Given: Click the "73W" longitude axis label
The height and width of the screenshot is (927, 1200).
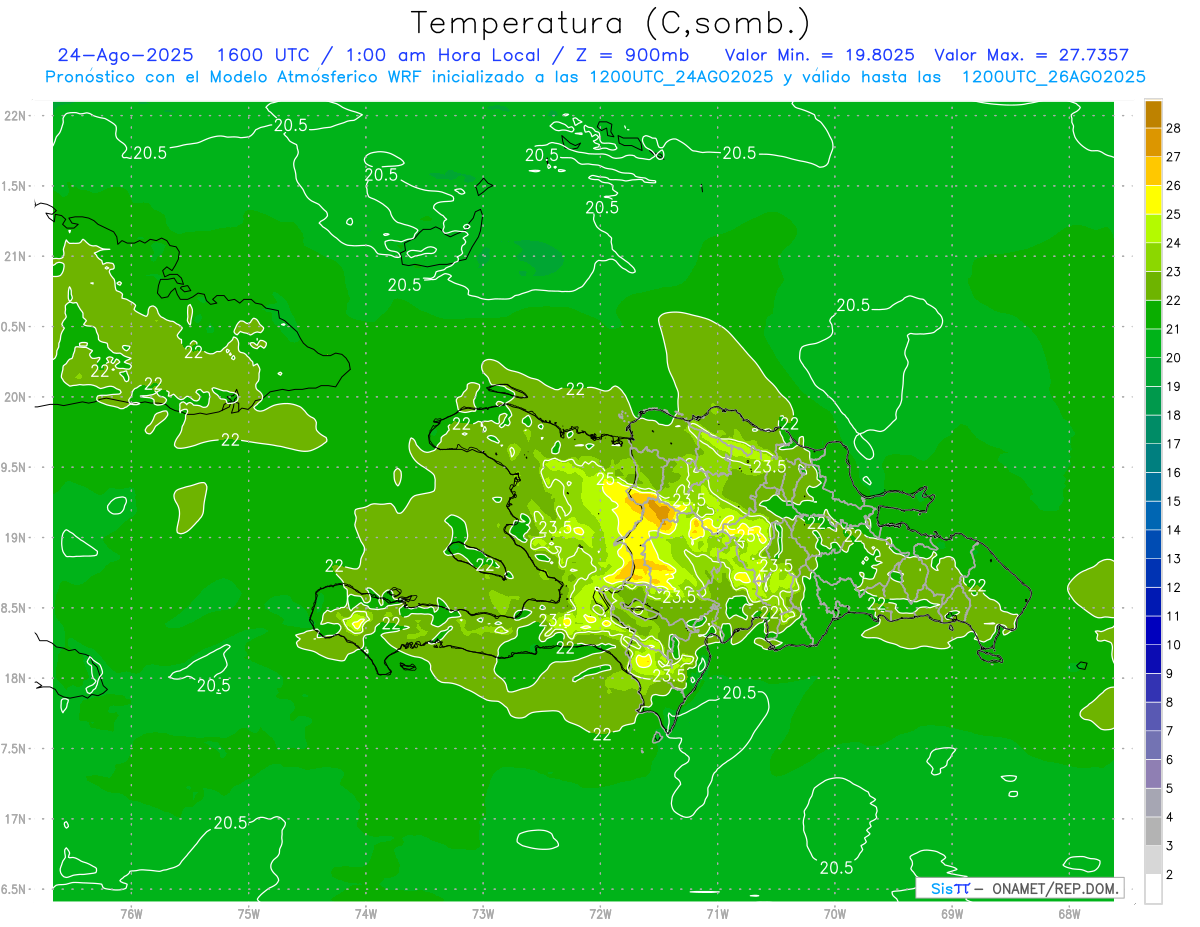Looking at the screenshot, I should pyautogui.click(x=483, y=913).
